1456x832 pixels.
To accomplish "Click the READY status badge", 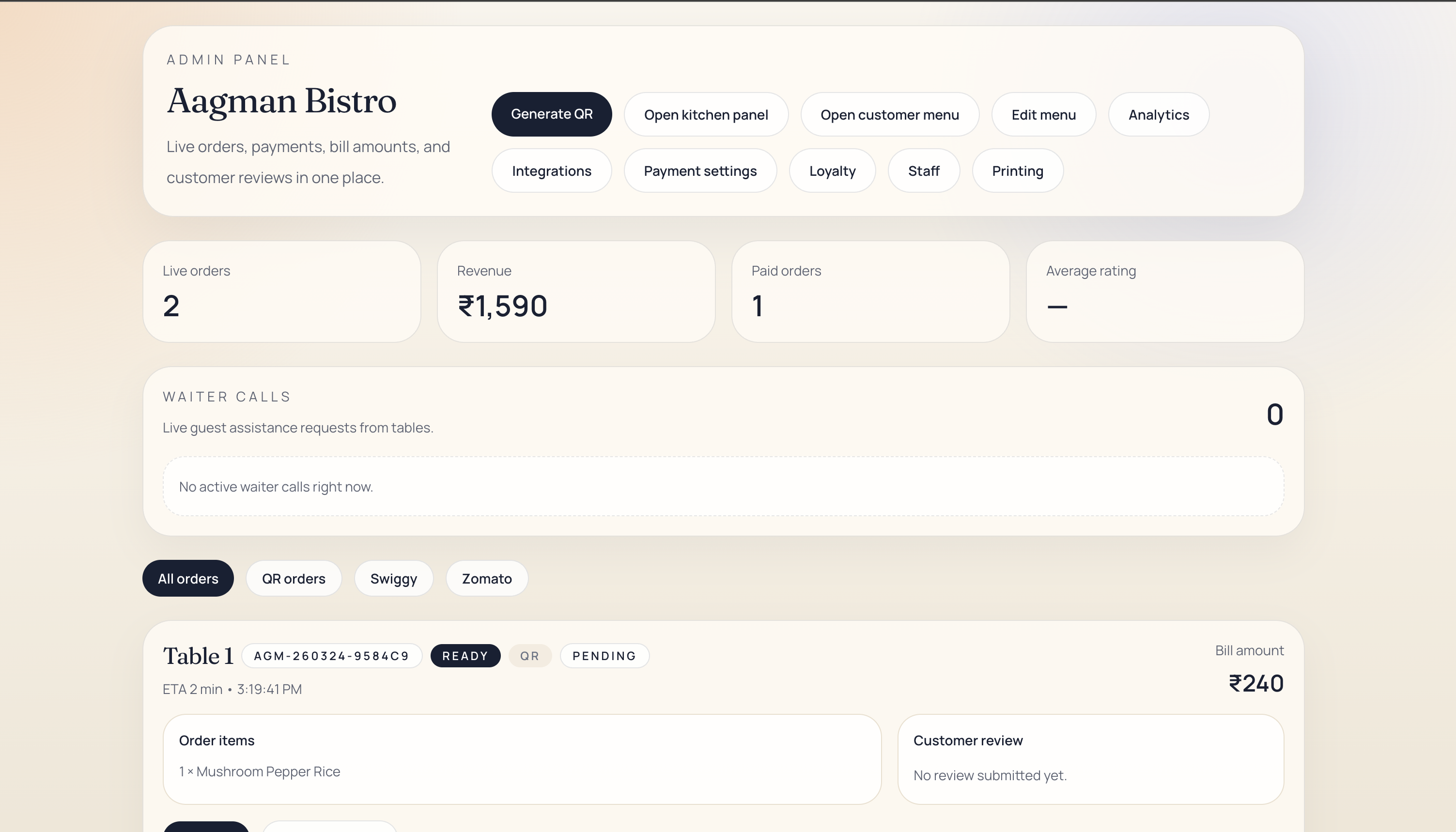I will pos(465,655).
